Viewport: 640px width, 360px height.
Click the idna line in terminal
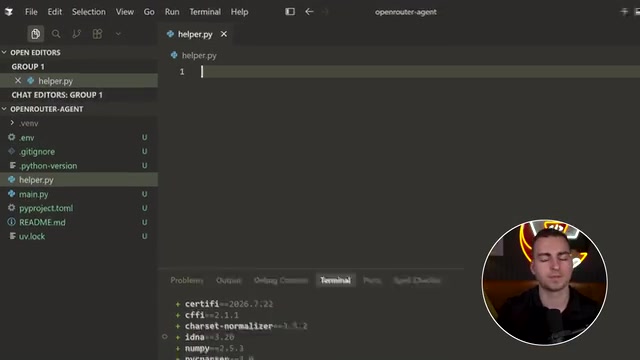[204, 337]
